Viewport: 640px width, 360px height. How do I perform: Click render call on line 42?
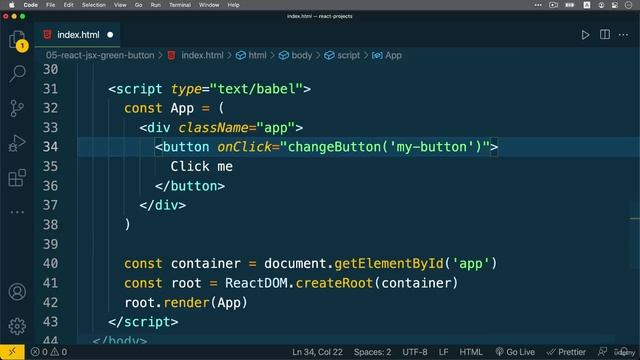[x=186, y=303]
